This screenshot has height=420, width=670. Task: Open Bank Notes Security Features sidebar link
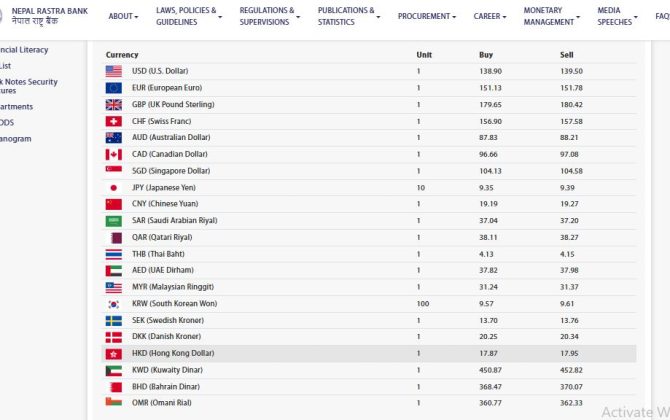[x=29, y=87]
